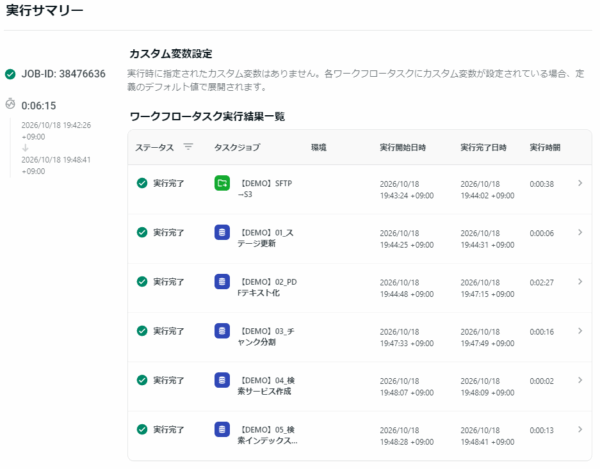Open details chevron for 03_チャンク分割 row
Screen dimensions: 600x469
pos(580,331)
